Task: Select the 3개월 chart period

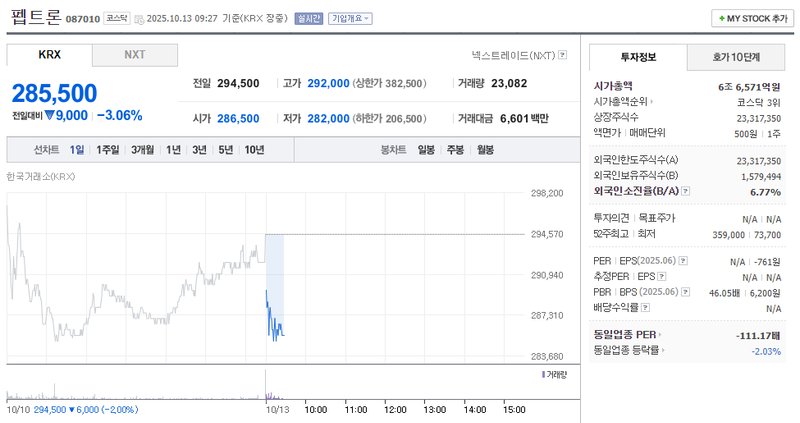Action: [x=142, y=150]
